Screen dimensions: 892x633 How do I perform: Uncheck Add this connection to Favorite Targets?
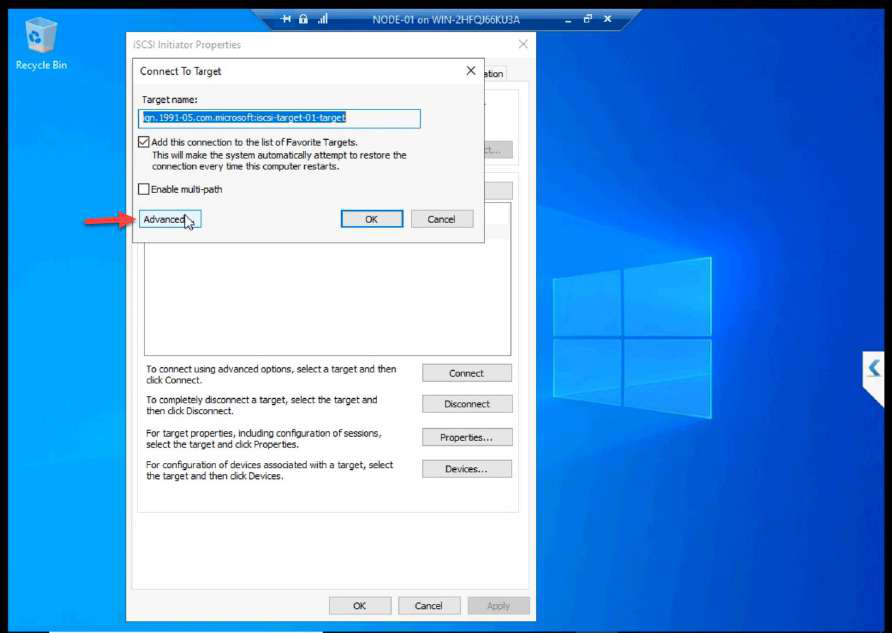click(144, 142)
